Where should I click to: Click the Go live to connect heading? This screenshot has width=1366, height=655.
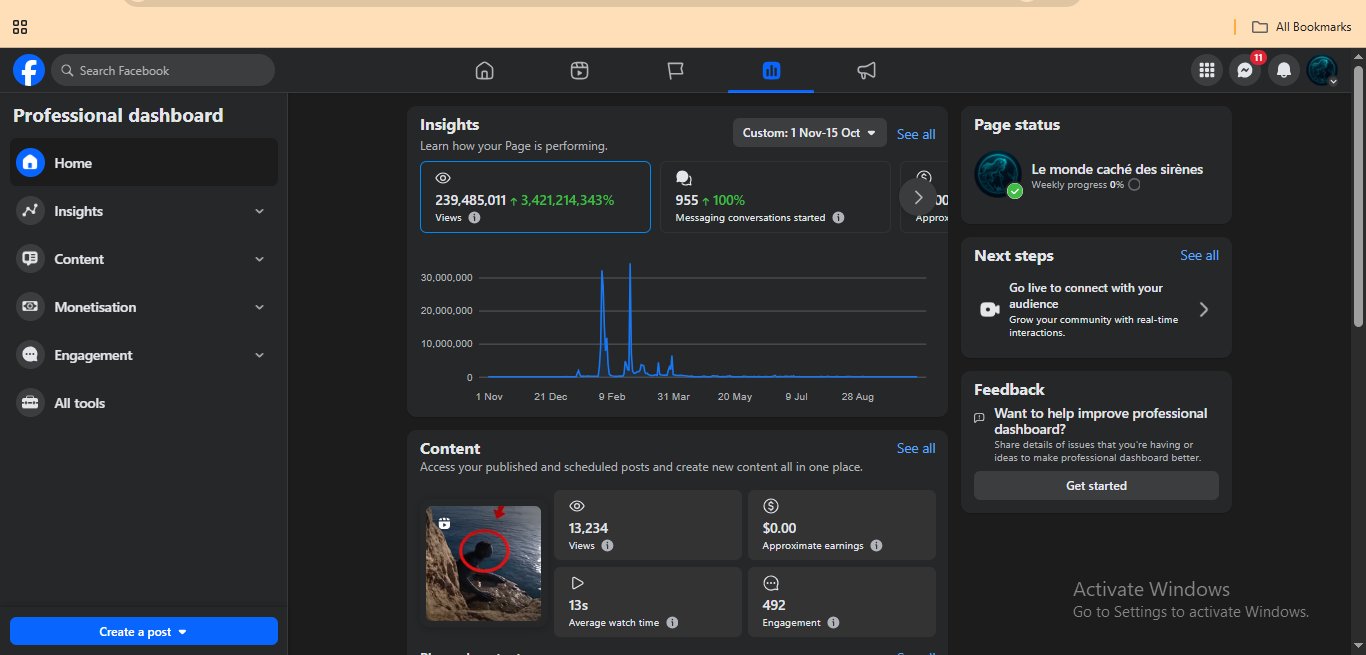click(1086, 295)
